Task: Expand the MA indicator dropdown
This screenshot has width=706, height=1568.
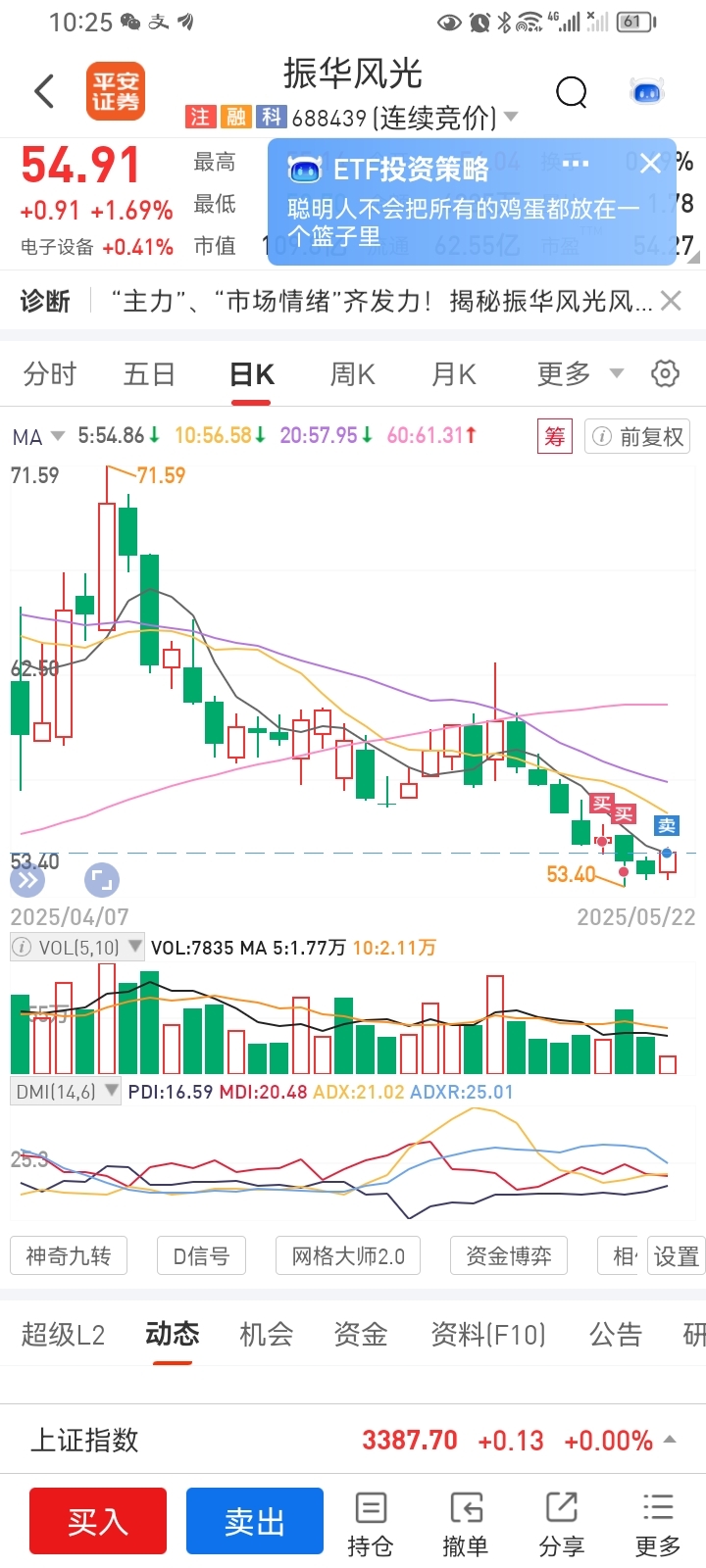Action: point(57,435)
